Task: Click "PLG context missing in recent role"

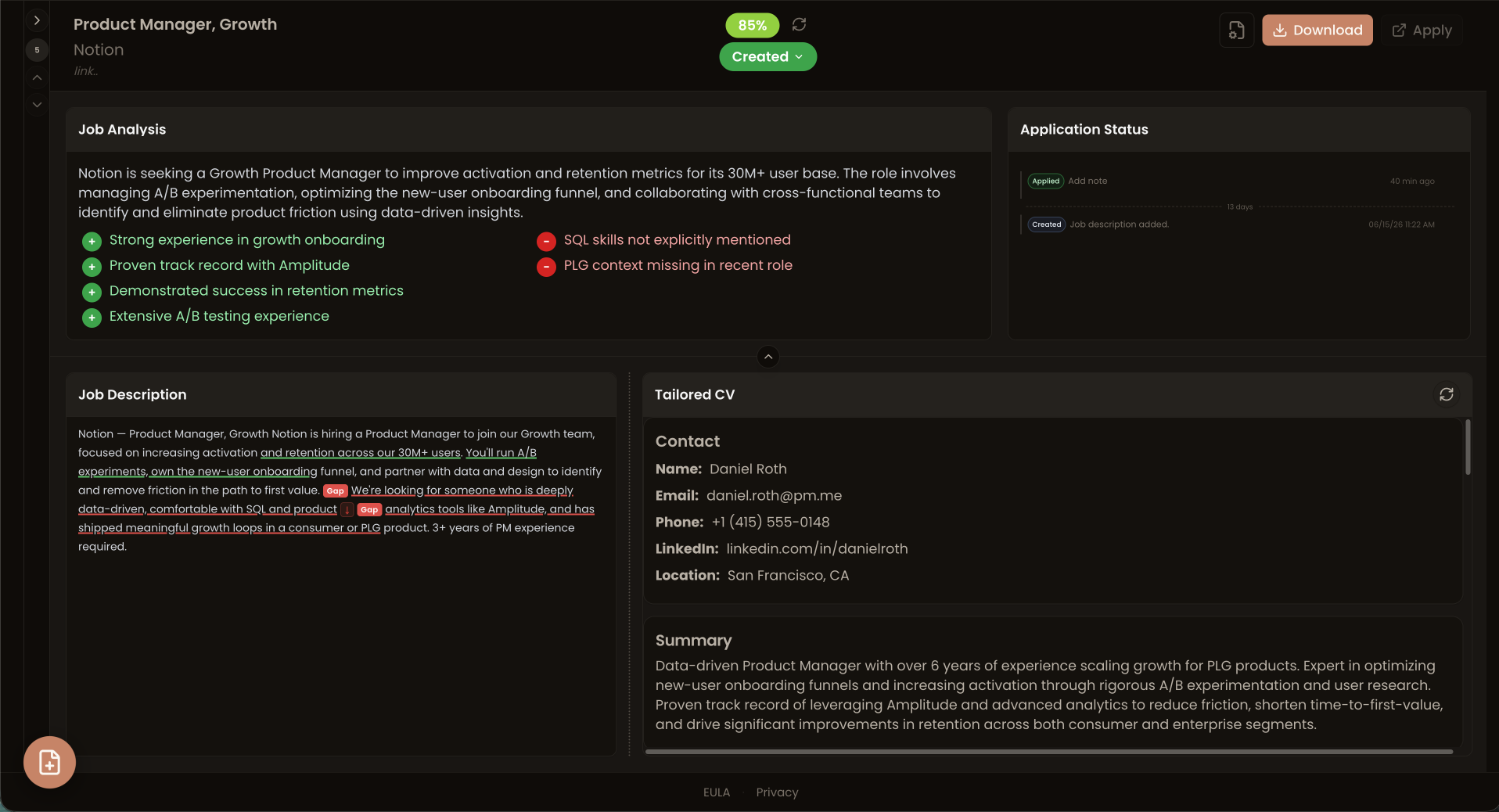Action: [678, 265]
